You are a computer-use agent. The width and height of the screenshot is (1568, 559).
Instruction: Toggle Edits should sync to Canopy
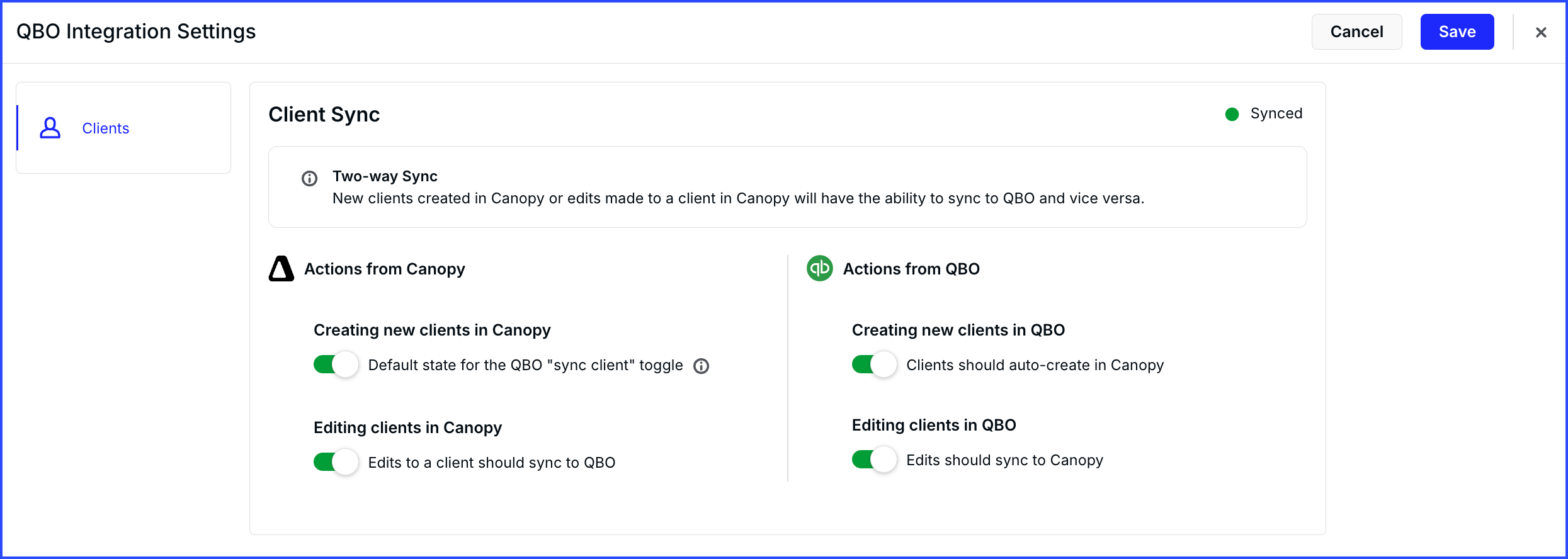(x=875, y=460)
